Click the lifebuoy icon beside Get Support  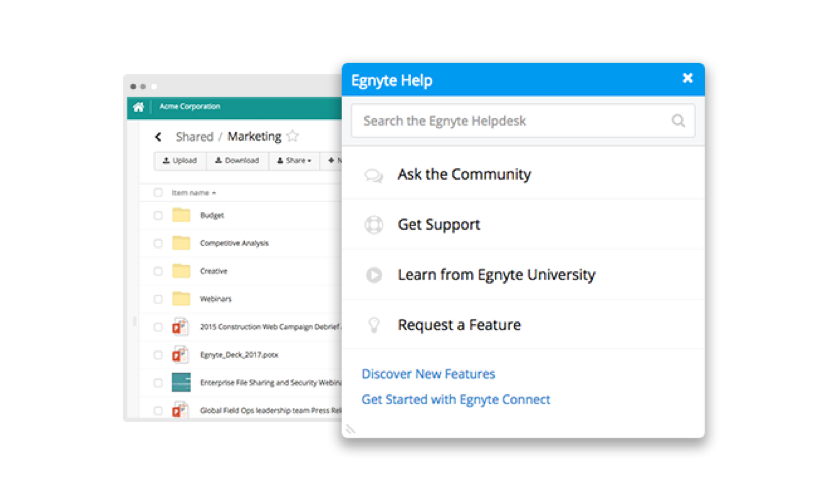coord(374,225)
